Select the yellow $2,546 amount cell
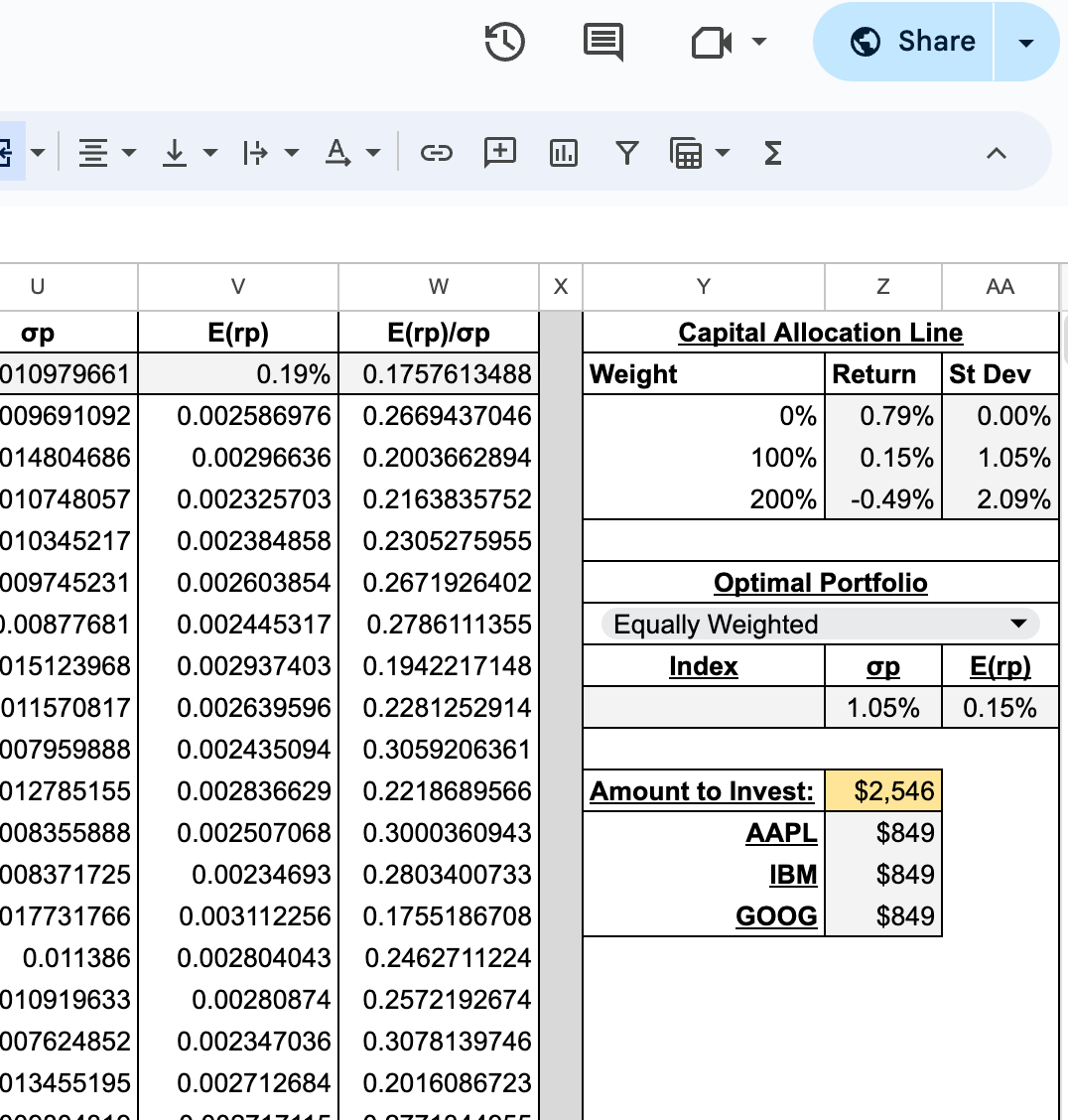This screenshot has width=1068, height=1120. (x=882, y=791)
